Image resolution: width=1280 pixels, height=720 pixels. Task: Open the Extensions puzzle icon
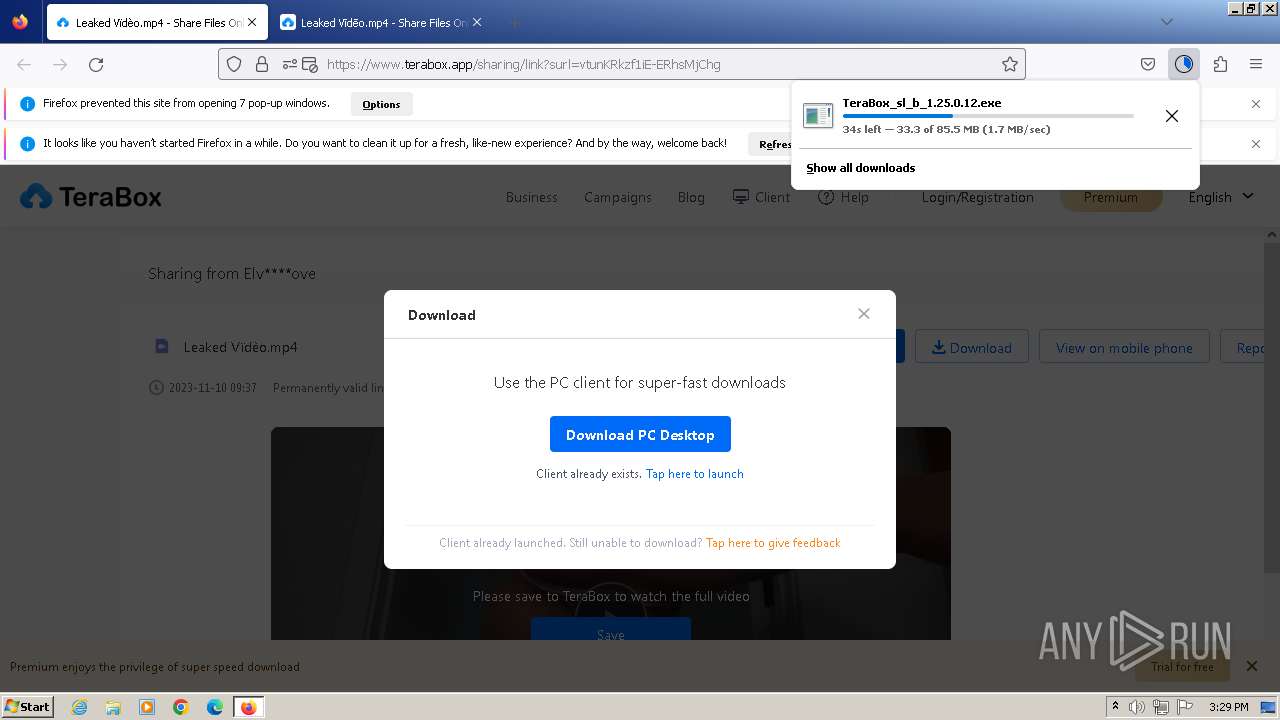(1220, 64)
